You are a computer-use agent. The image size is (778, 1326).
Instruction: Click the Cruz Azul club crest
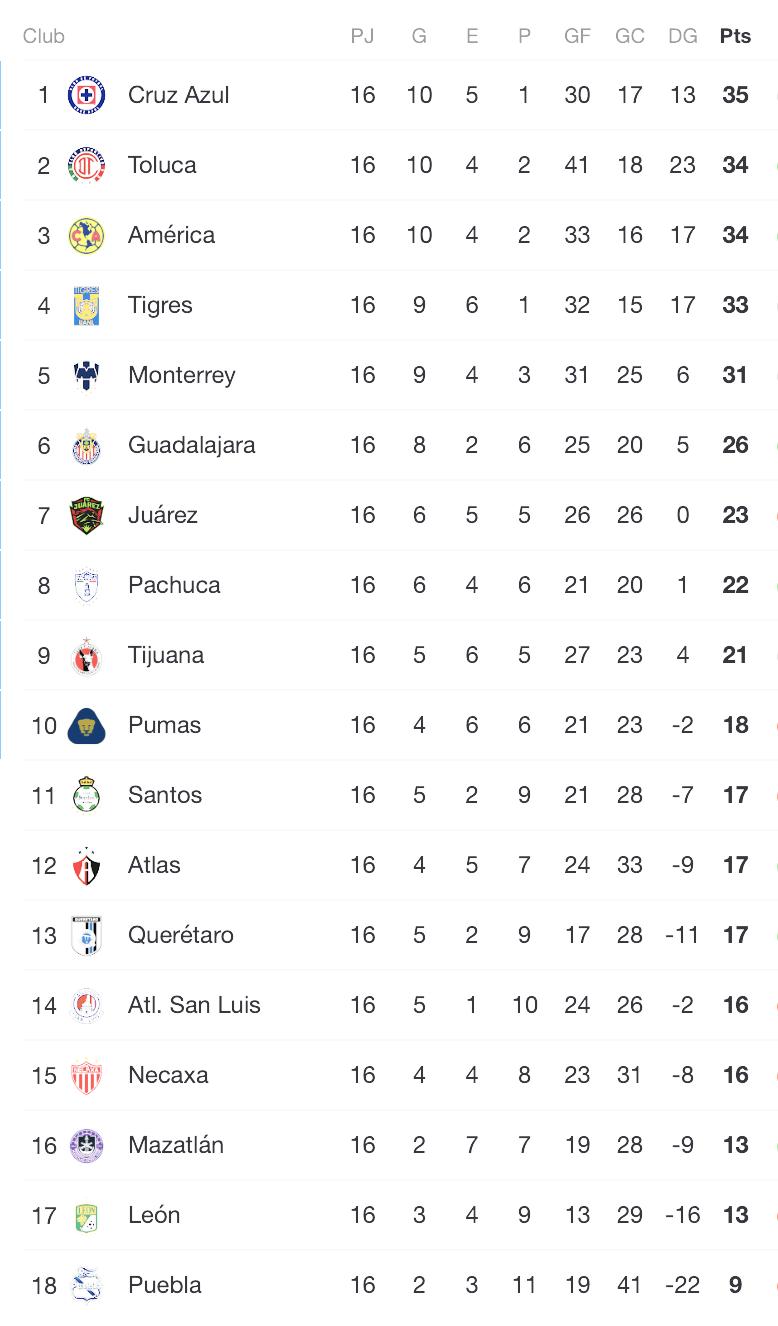[87, 95]
